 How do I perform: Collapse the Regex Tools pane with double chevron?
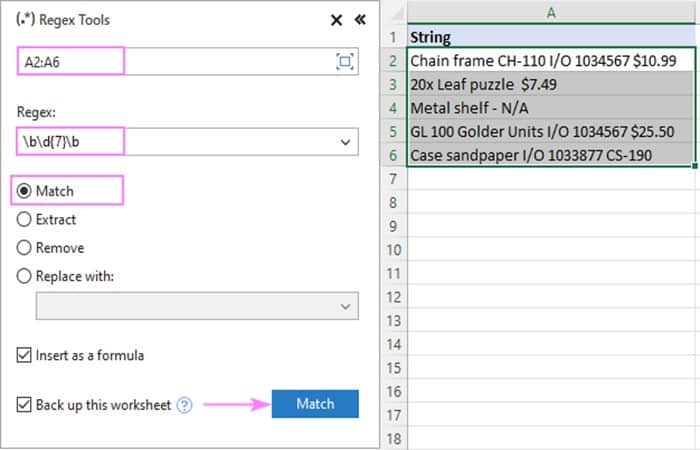[x=360, y=20]
